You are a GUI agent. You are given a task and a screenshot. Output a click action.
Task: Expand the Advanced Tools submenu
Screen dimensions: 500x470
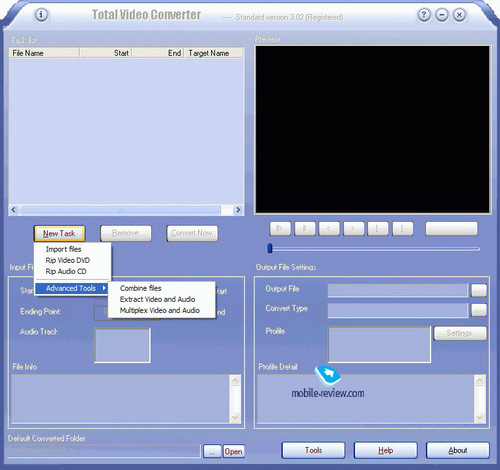[72, 288]
